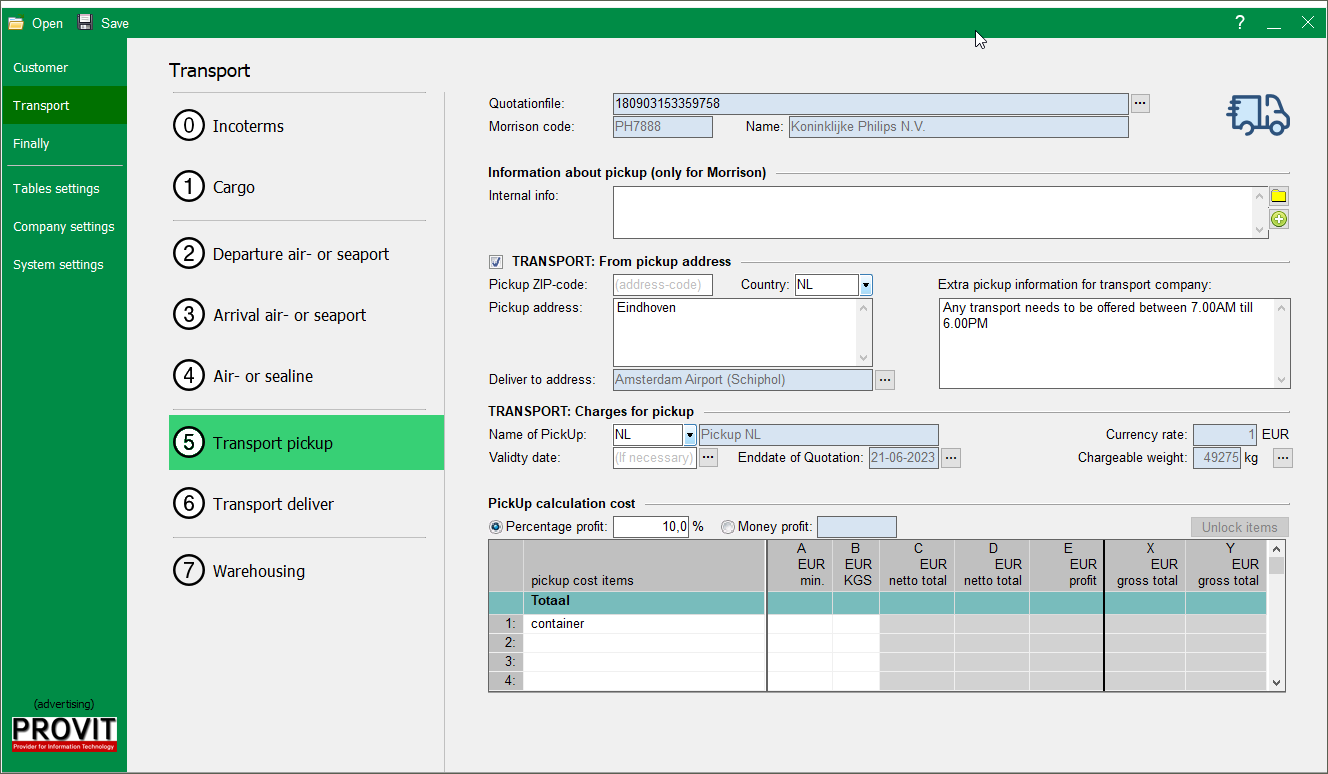Open Enddate of Quotation date picker
Screen dimensions: 1328x774
[951, 458]
